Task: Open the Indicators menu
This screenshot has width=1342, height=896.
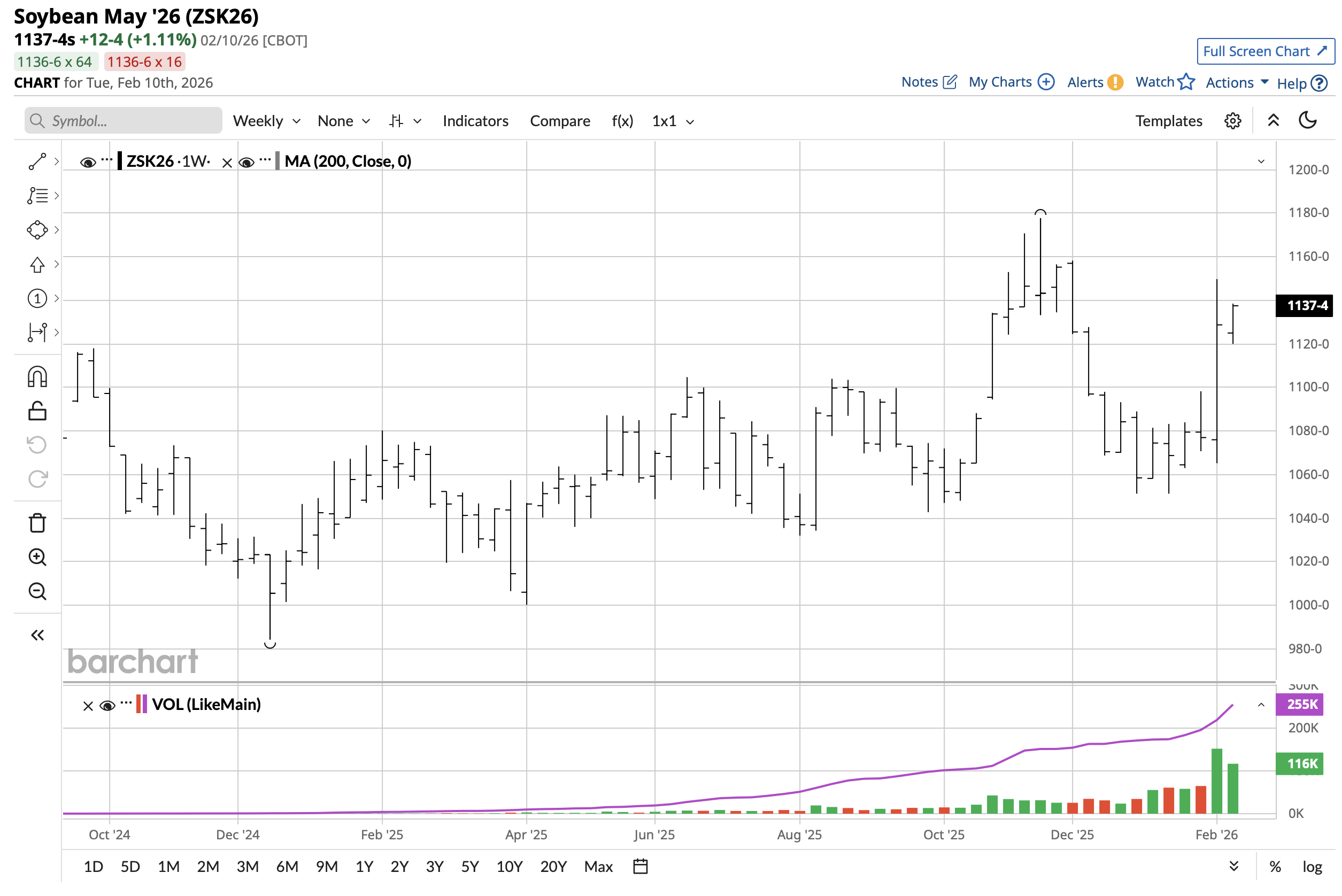Action: [475, 121]
